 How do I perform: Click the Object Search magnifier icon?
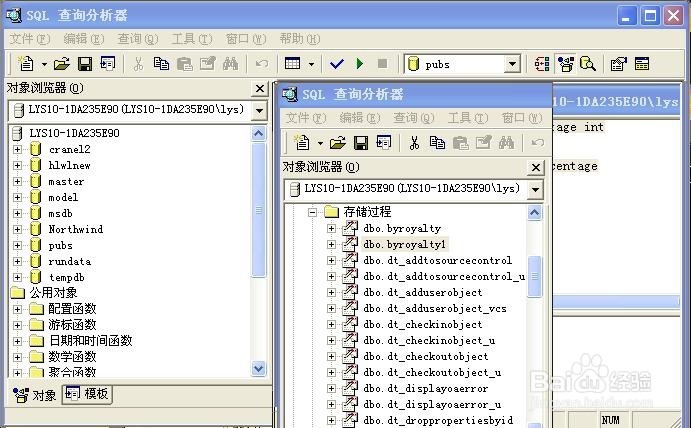[588, 64]
